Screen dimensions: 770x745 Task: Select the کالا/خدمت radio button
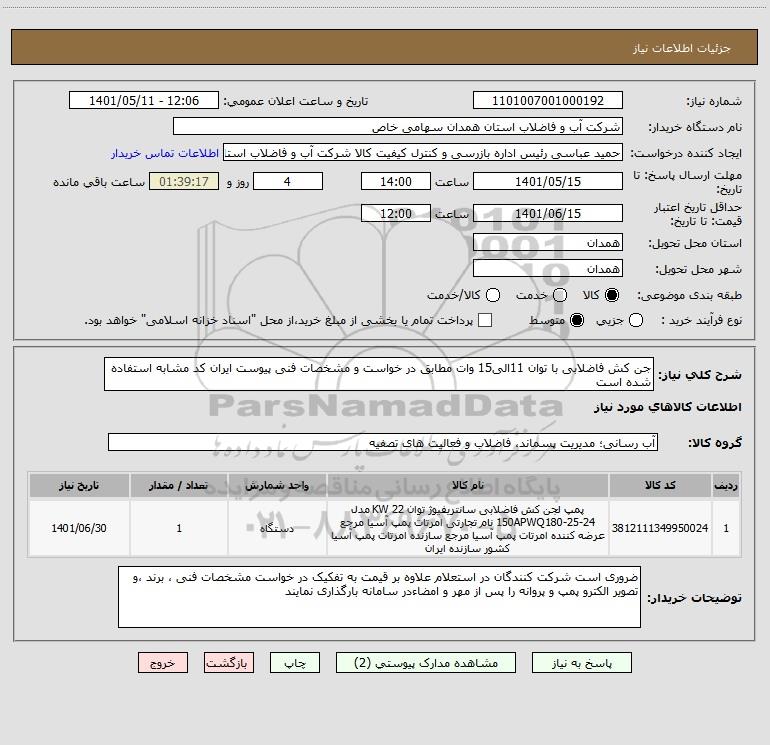493,295
